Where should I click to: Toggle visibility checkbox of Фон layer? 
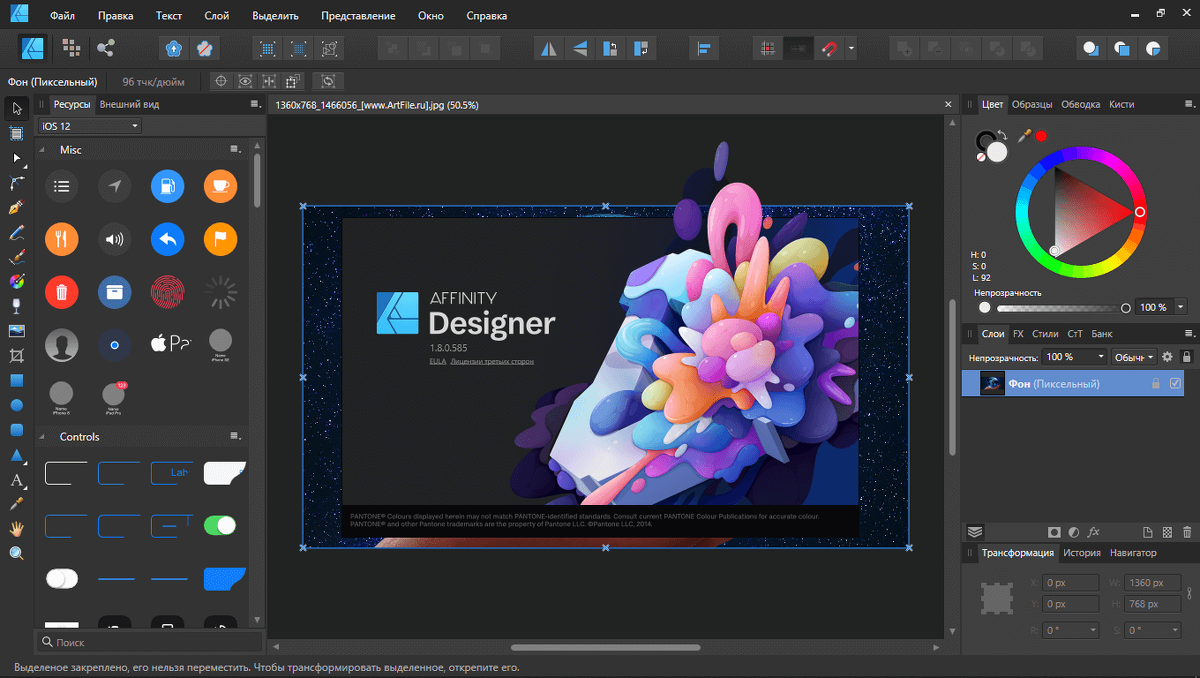(1175, 383)
